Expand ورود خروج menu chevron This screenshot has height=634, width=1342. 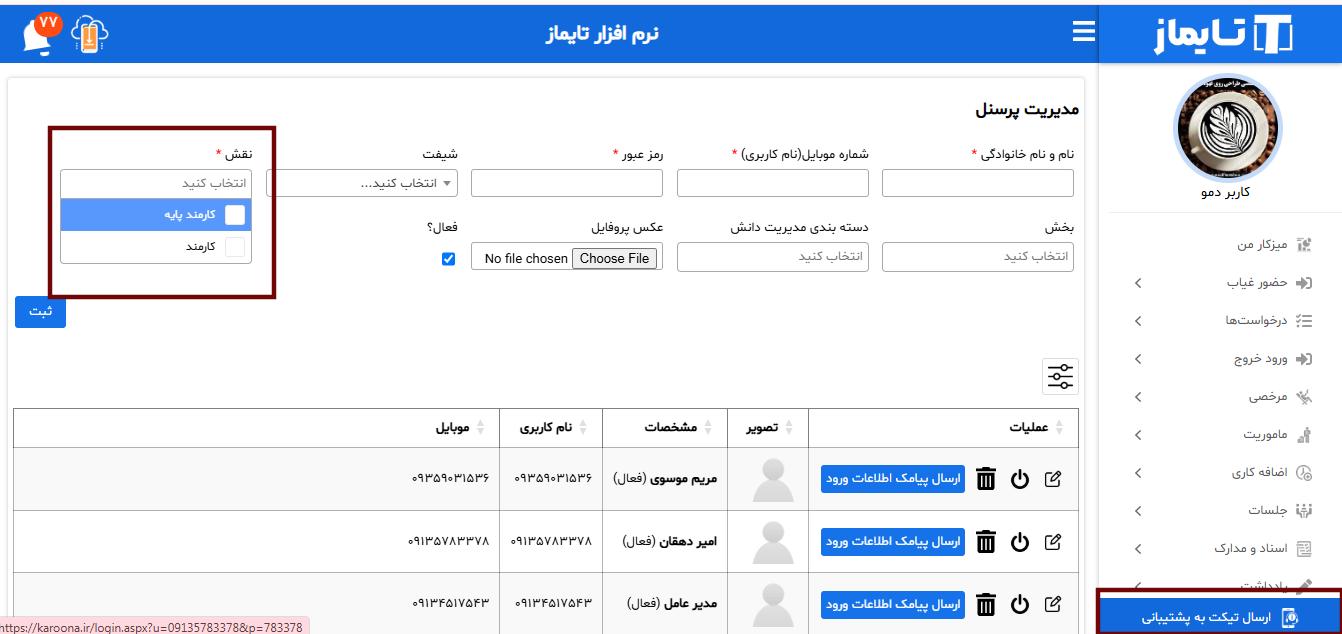1138,360
